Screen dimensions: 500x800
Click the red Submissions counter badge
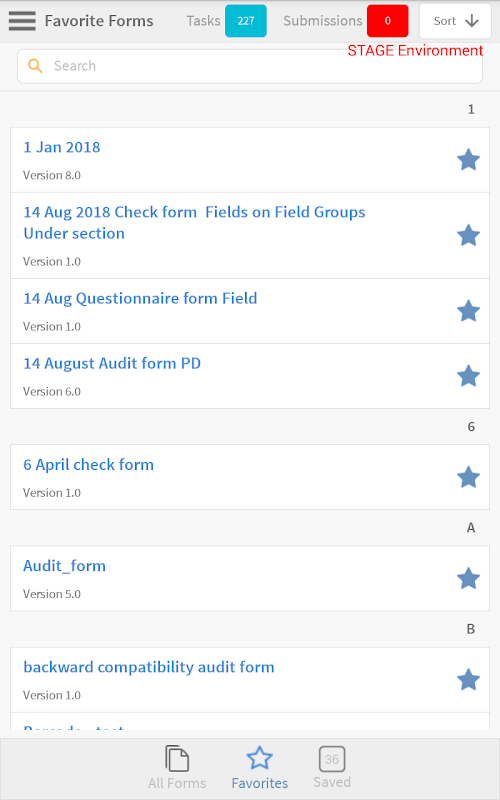388,21
